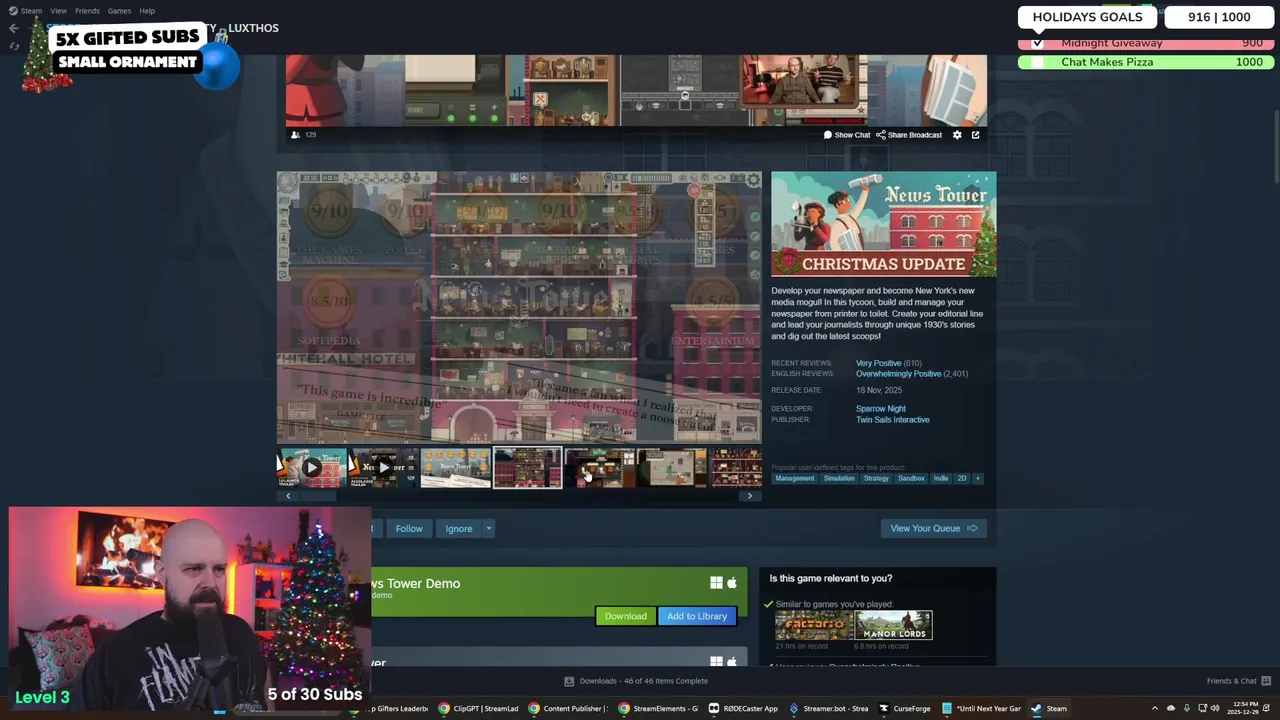Screen dimensions: 1280x720
Task: Click the Apple platform icon on demo
Action: [x=732, y=583]
